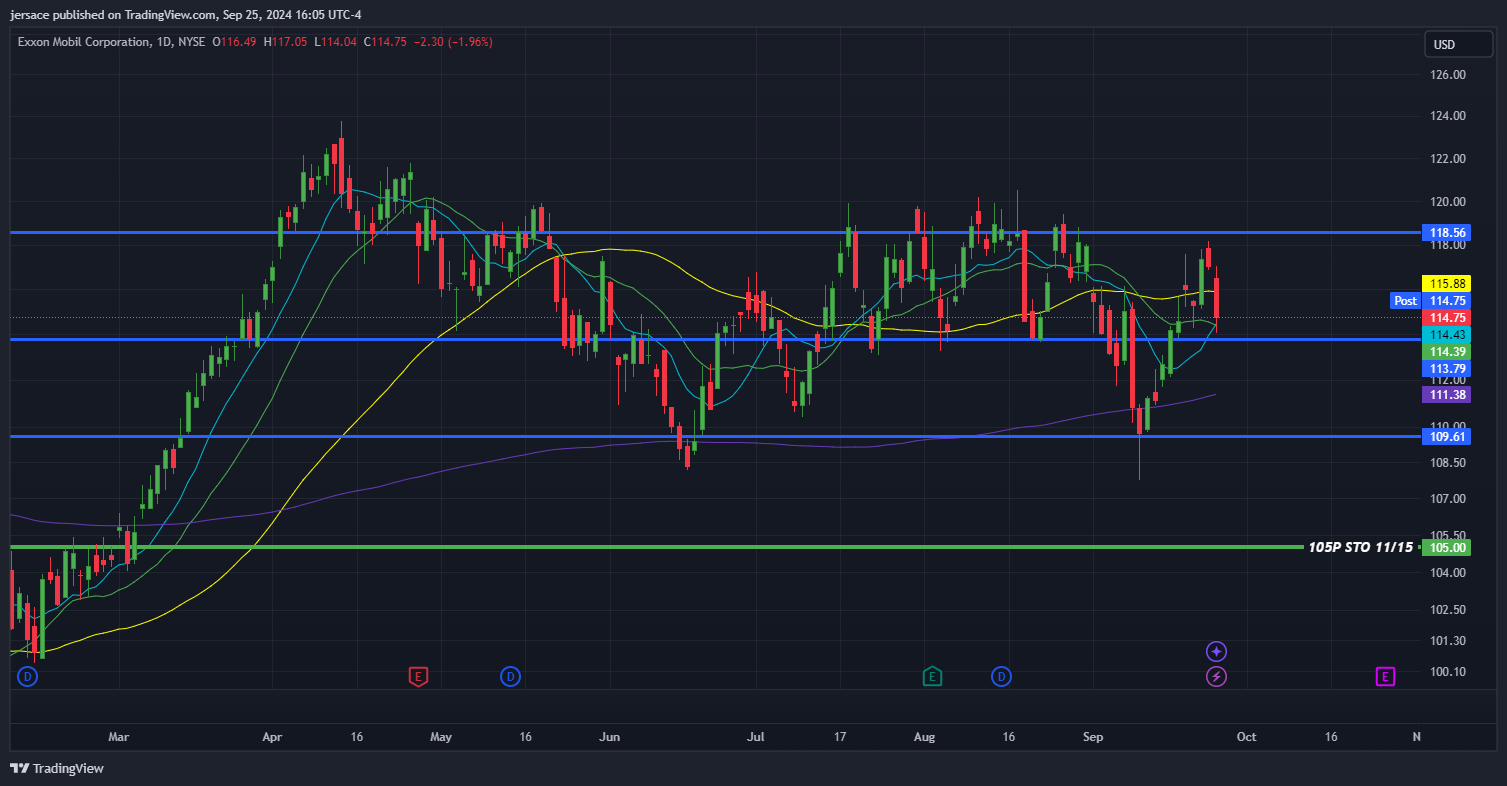Click the 124.00 price axis label

pyautogui.click(x=1446, y=116)
